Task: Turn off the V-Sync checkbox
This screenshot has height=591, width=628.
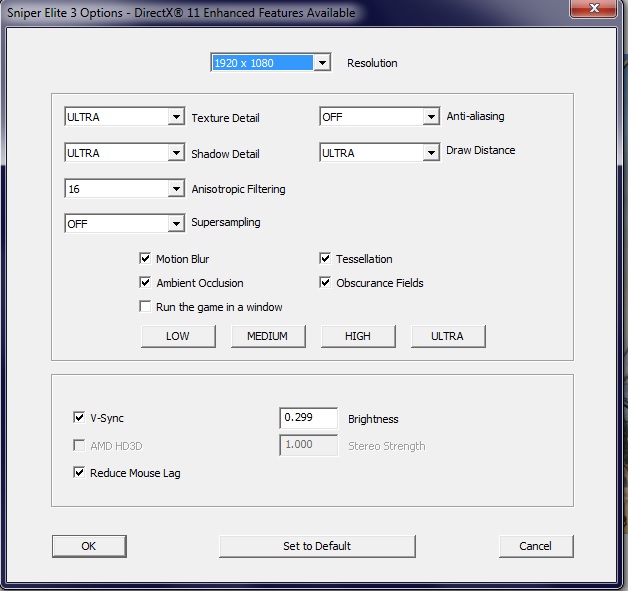Action: 79,417
